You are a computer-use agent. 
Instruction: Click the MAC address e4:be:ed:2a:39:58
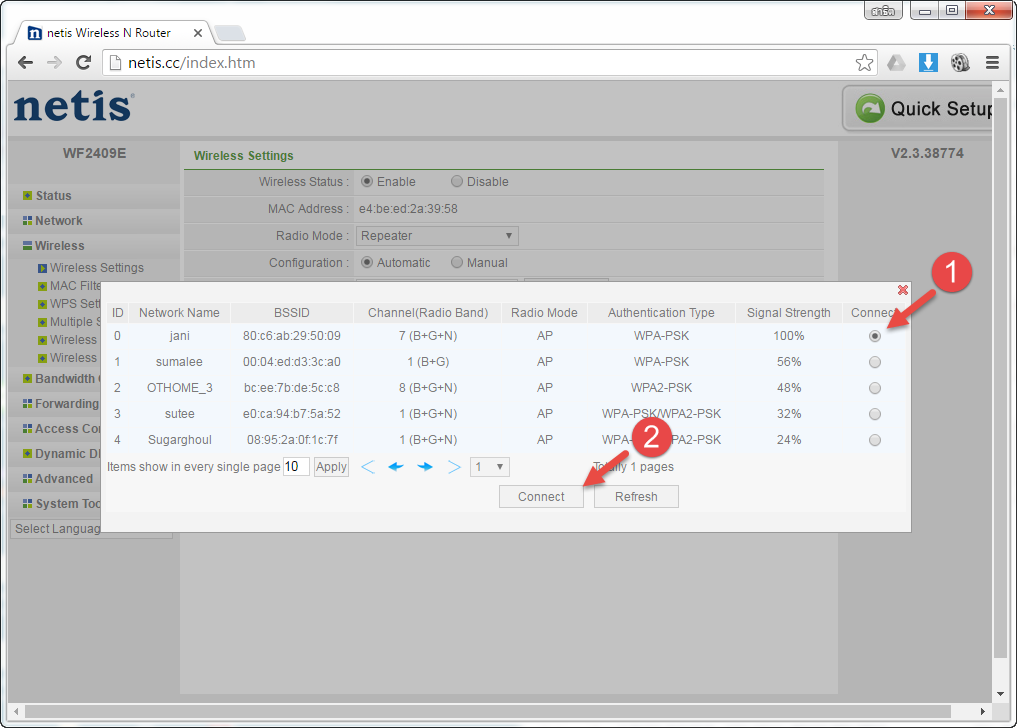point(408,209)
